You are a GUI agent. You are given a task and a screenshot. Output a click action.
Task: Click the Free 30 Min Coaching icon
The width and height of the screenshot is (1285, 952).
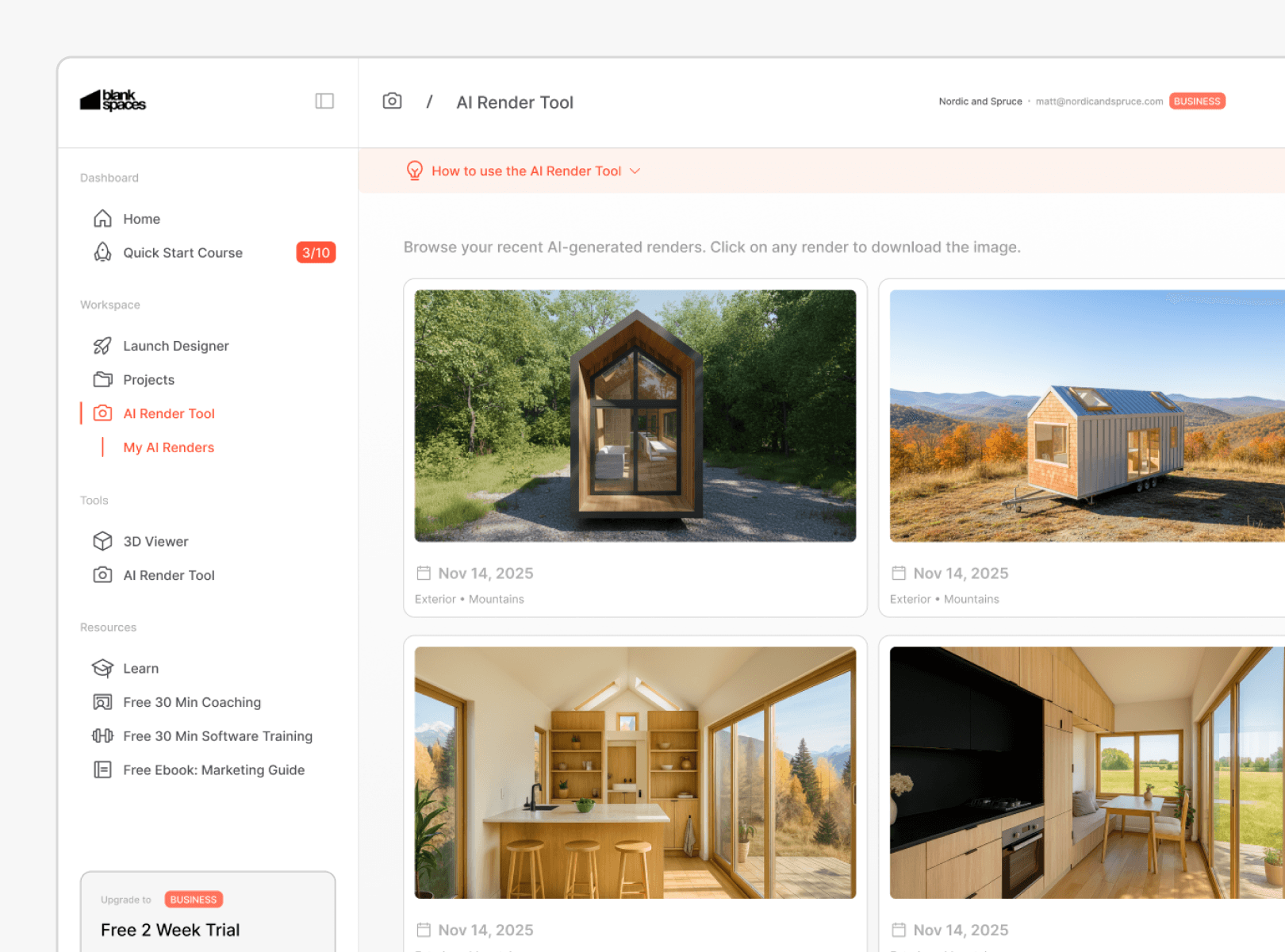[x=102, y=702]
